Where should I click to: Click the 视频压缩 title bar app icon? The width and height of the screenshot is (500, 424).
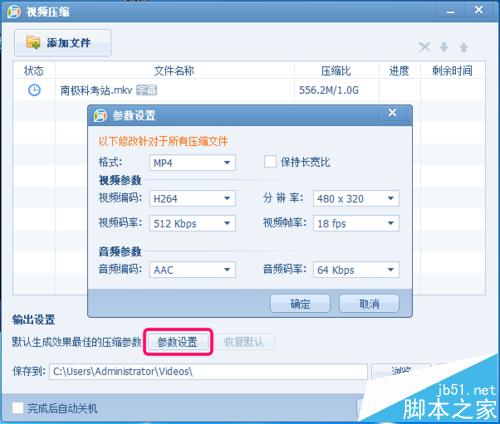point(14,12)
